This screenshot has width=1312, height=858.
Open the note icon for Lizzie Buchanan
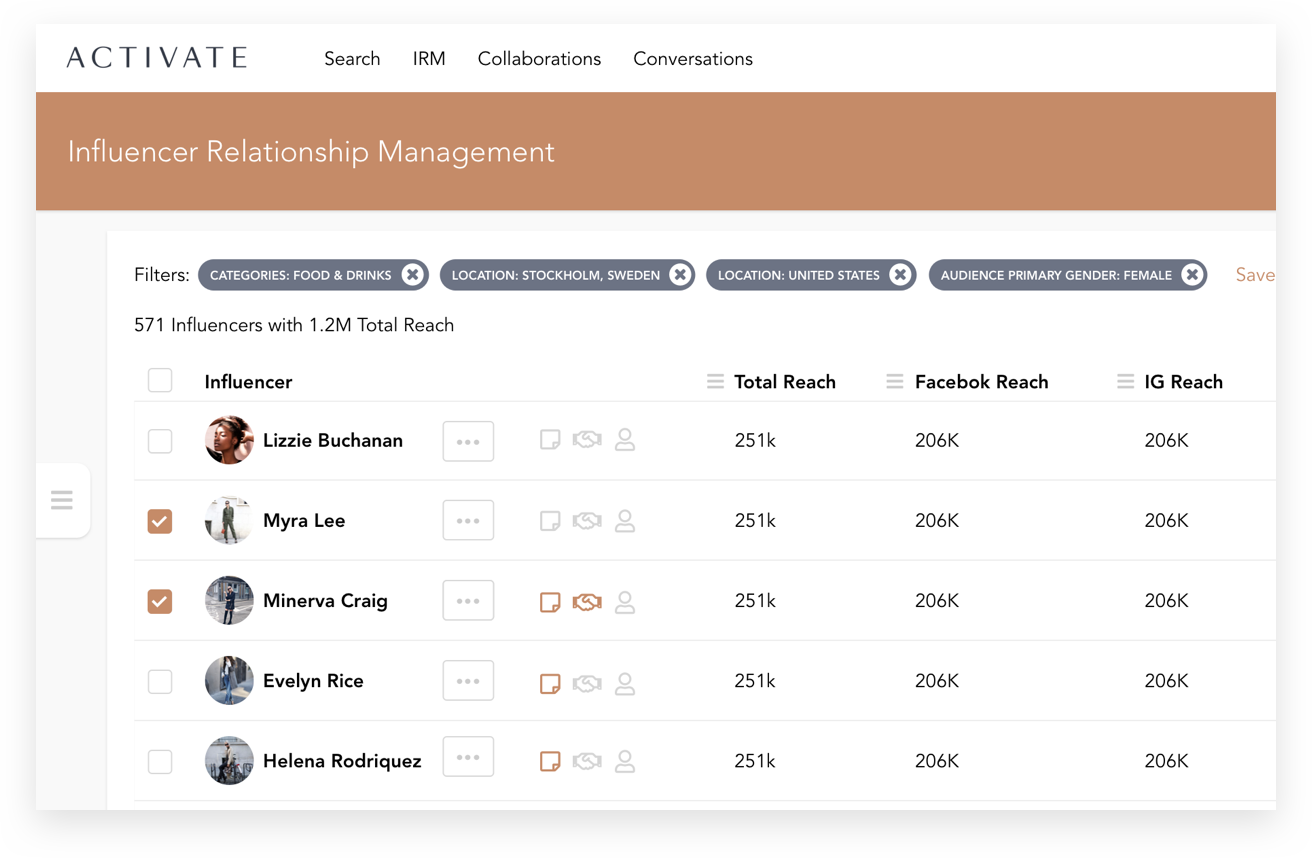[550, 440]
